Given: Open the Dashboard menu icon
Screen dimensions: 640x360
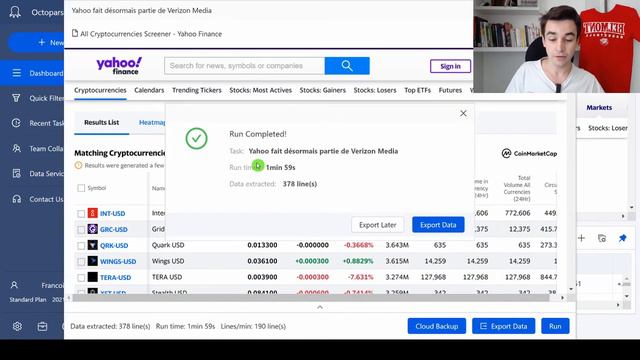Looking at the screenshot, I should coord(16,73).
